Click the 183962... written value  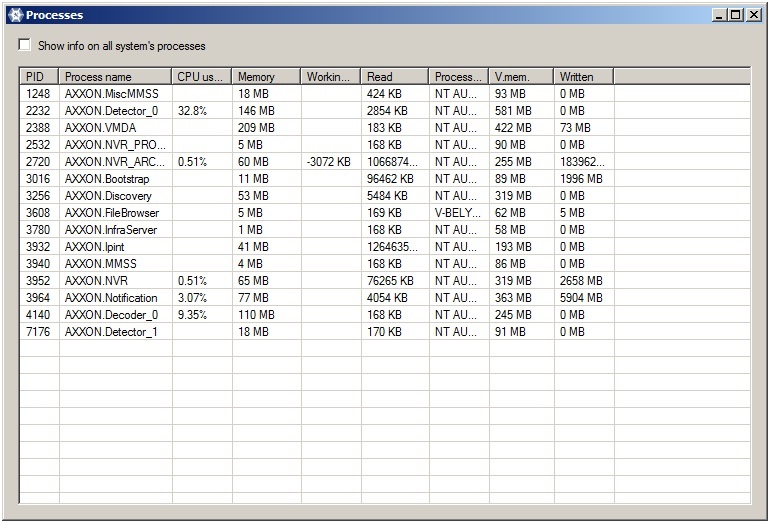[582, 162]
